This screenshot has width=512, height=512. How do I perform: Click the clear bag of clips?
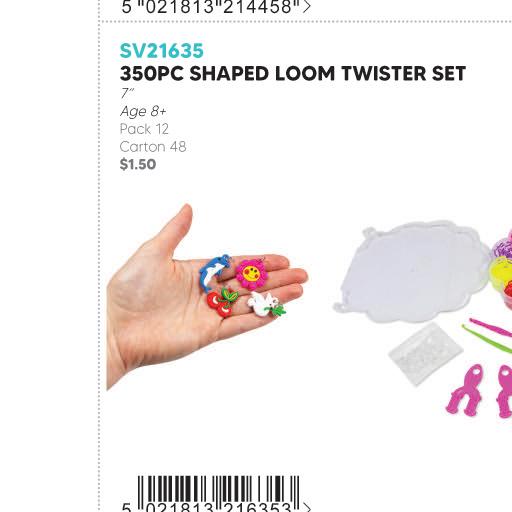(426, 353)
